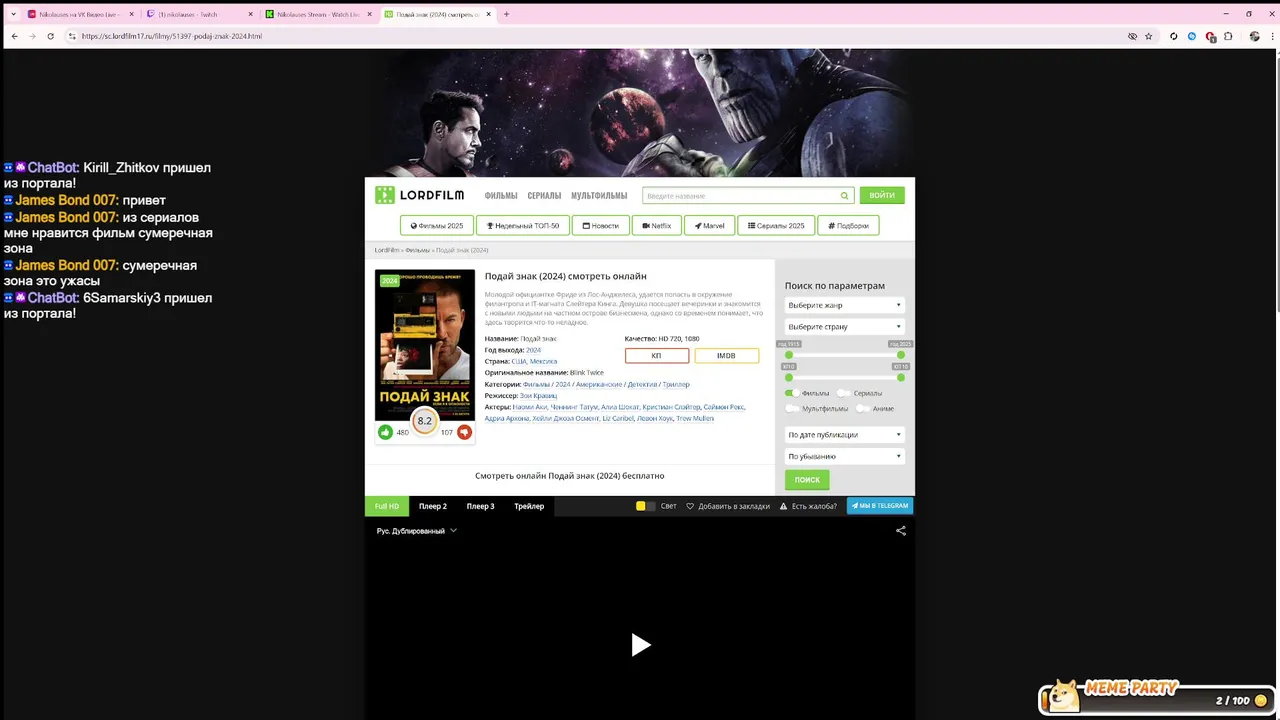Click the LordFilm logo icon
The image size is (1280, 720).
pyautogui.click(x=385, y=195)
